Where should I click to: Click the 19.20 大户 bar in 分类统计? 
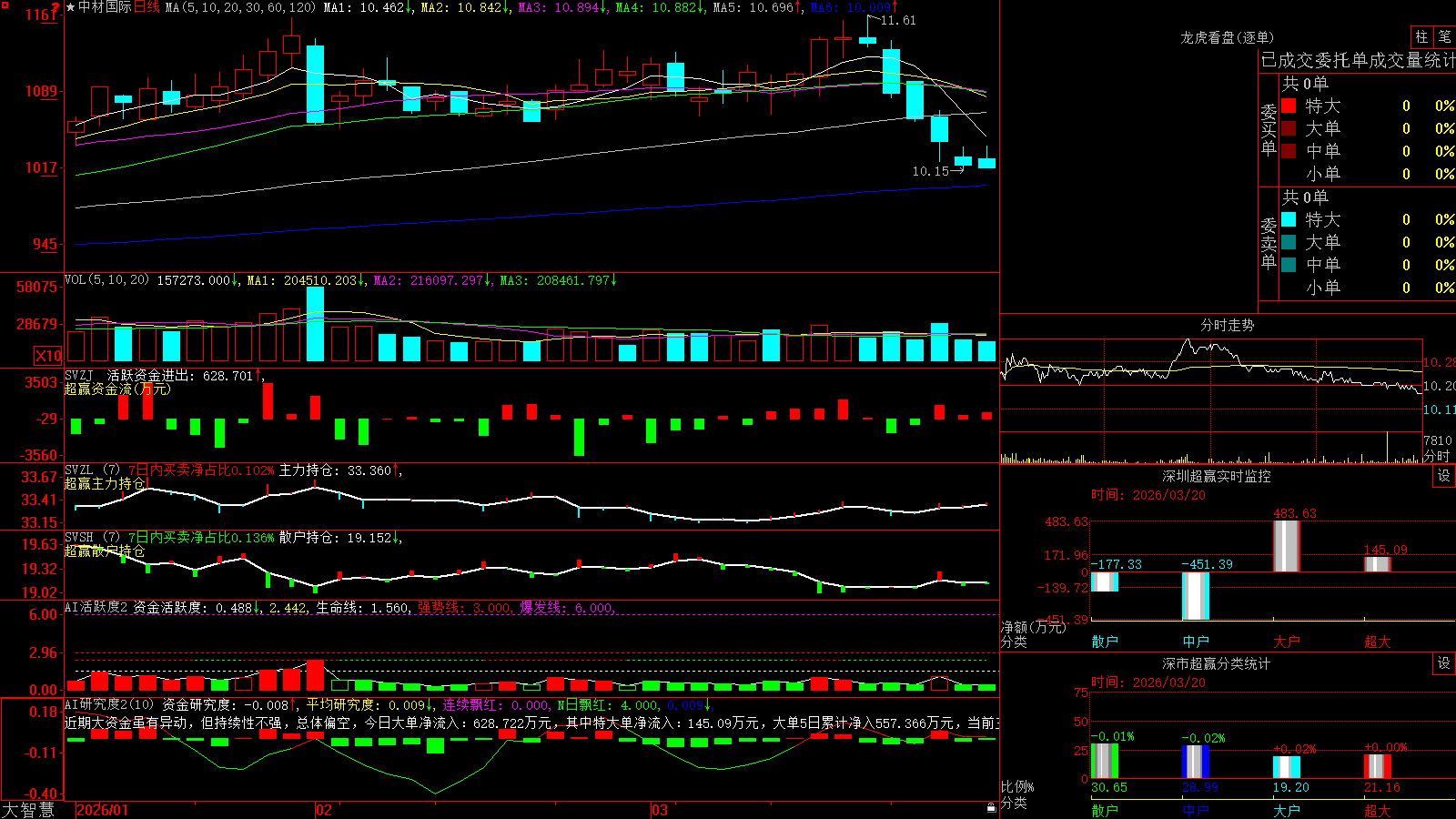click(1286, 767)
